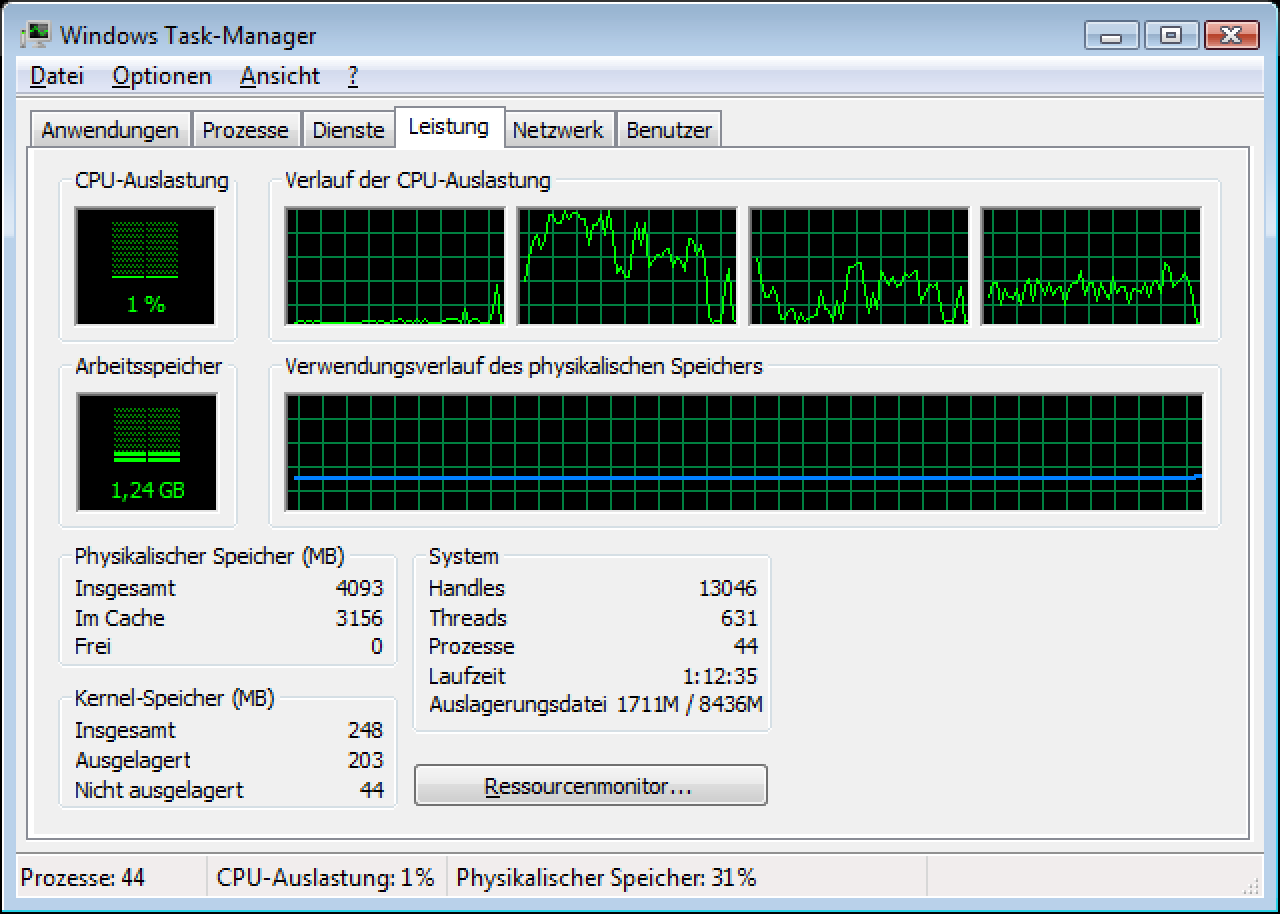Click the Threads value 631
This screenshot has height=914, width=1280.
(739, 618)
